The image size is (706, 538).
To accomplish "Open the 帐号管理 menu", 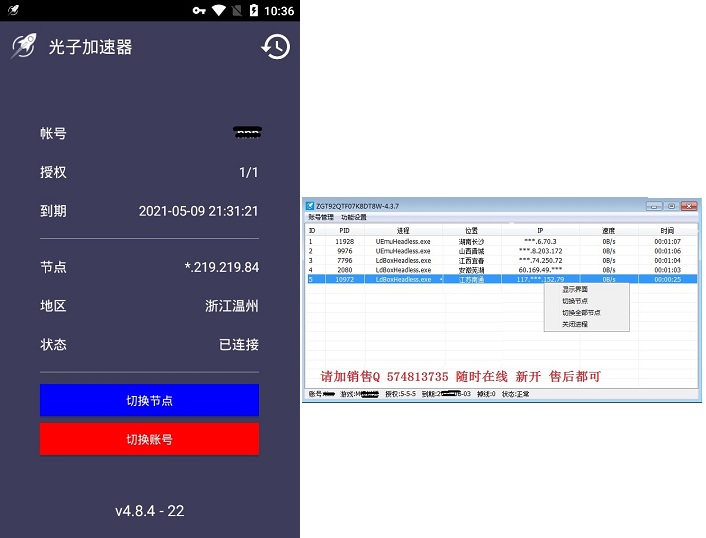I will [x=321, y=217].
